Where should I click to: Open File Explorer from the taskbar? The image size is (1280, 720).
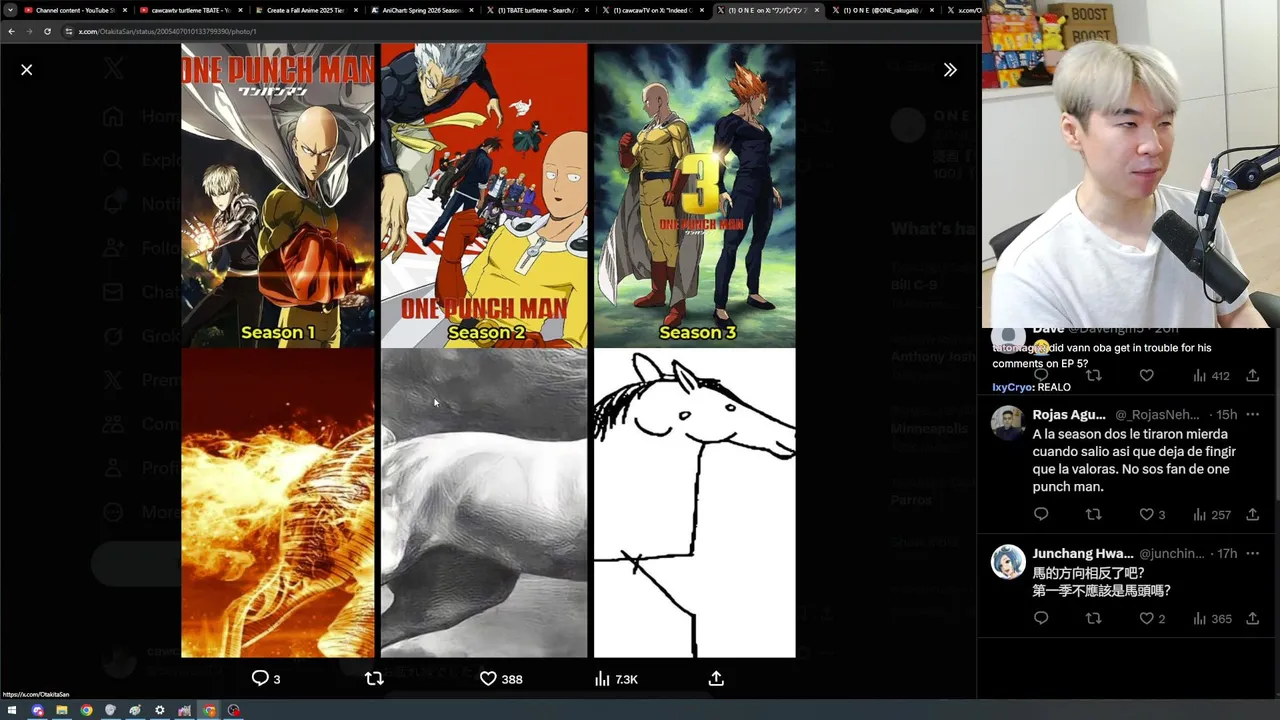click(x=62, y=711)
